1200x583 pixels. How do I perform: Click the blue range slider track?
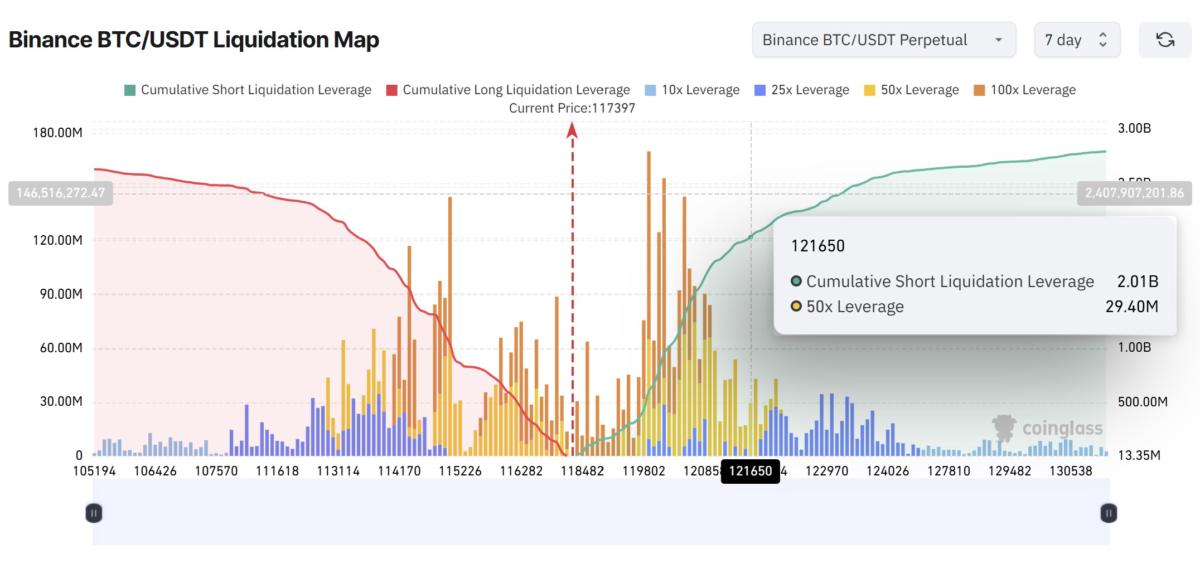coord(600,512)
